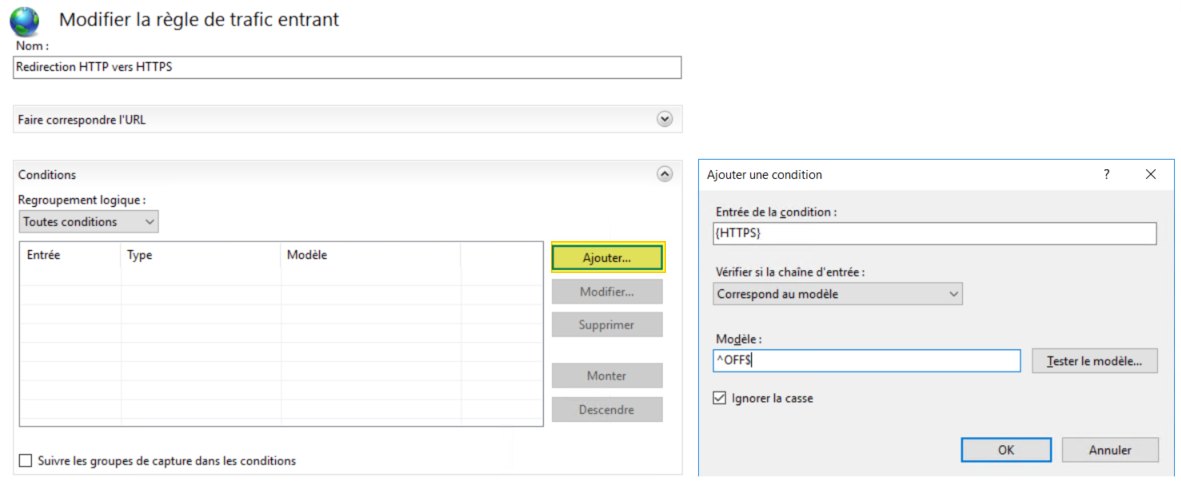Click the Entrée de la condition field

click(935, 233)
